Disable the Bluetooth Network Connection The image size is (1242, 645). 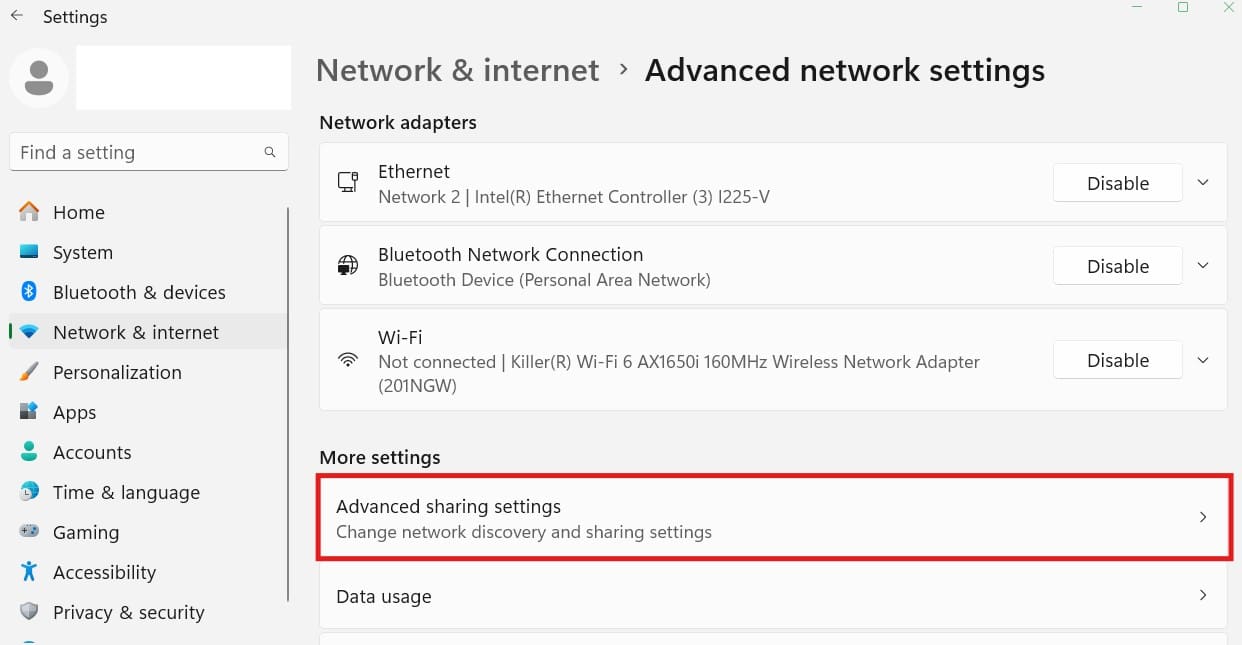click(x=1117, y=266)
